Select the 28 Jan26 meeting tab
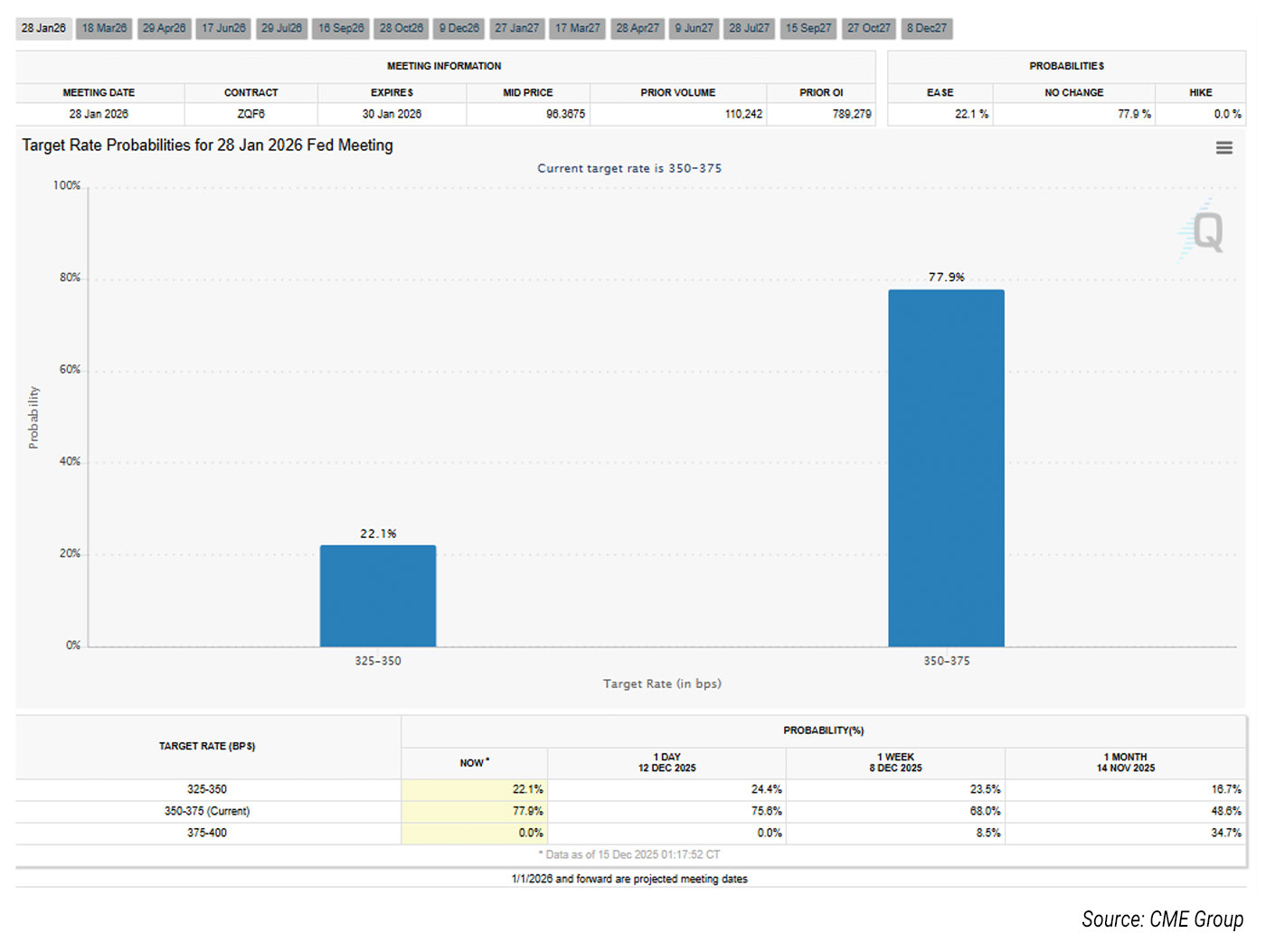The image size is (1266, 952). click(43, 28)
